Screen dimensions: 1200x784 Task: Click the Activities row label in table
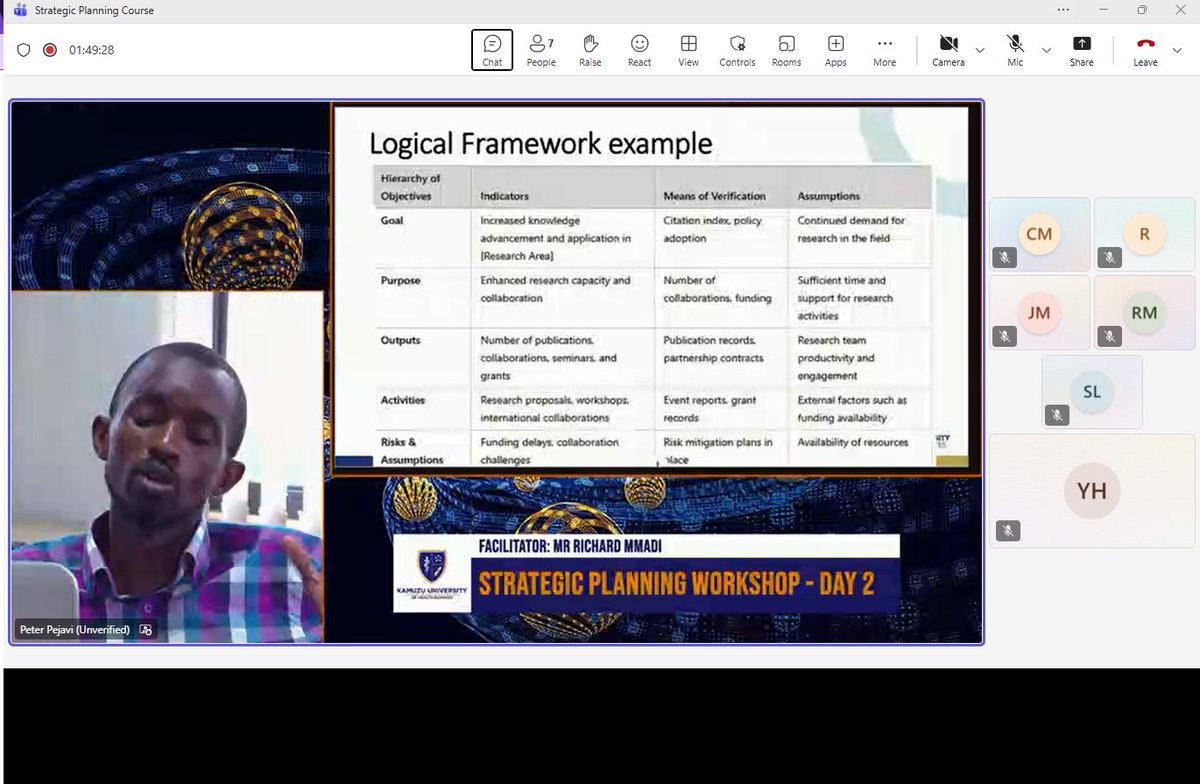(403, 400)
